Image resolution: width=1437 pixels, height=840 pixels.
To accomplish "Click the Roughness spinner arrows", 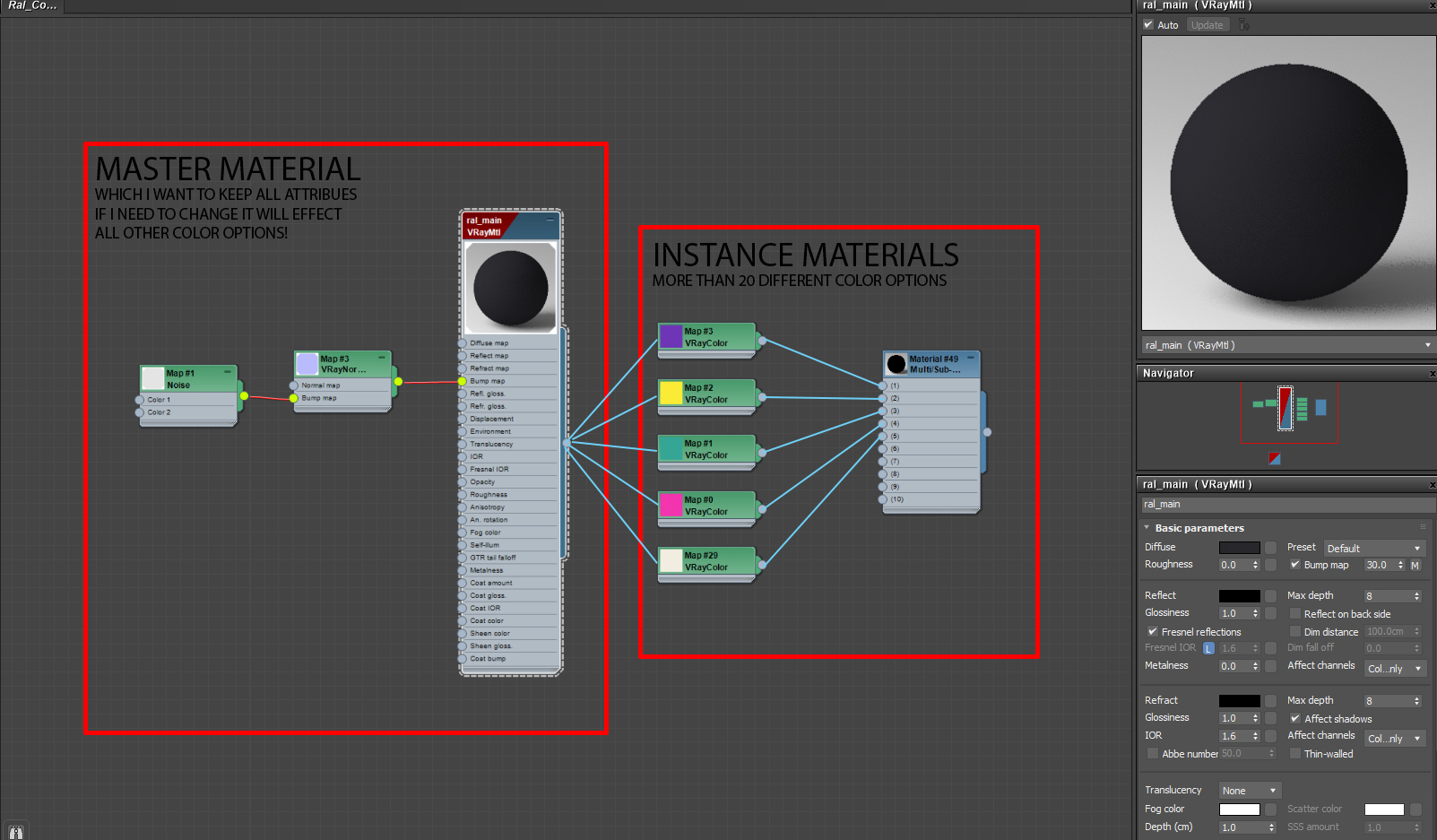I will (1255, 565).
